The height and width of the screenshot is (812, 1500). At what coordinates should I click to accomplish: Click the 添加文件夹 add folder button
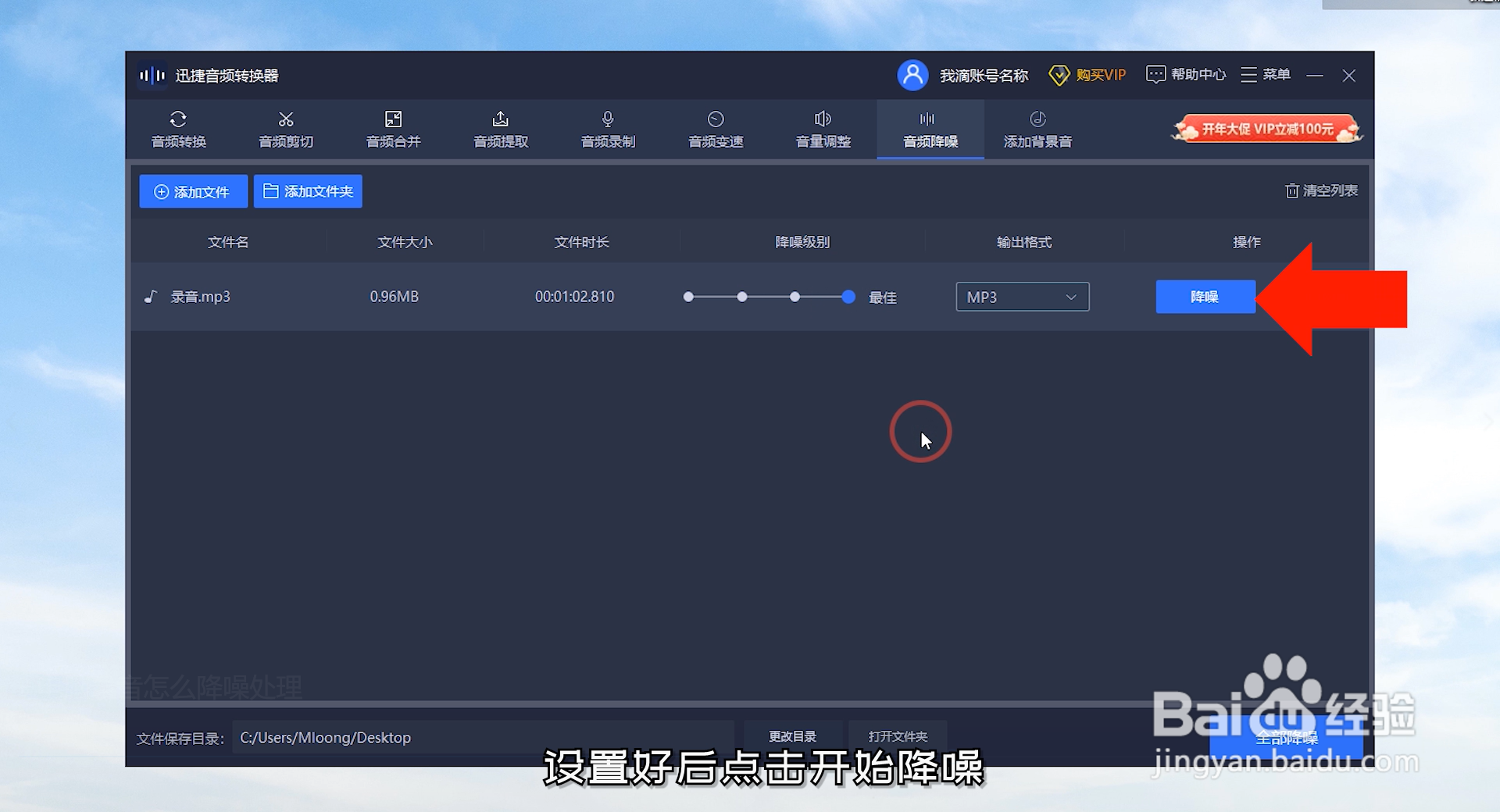[x=308, y=191]
